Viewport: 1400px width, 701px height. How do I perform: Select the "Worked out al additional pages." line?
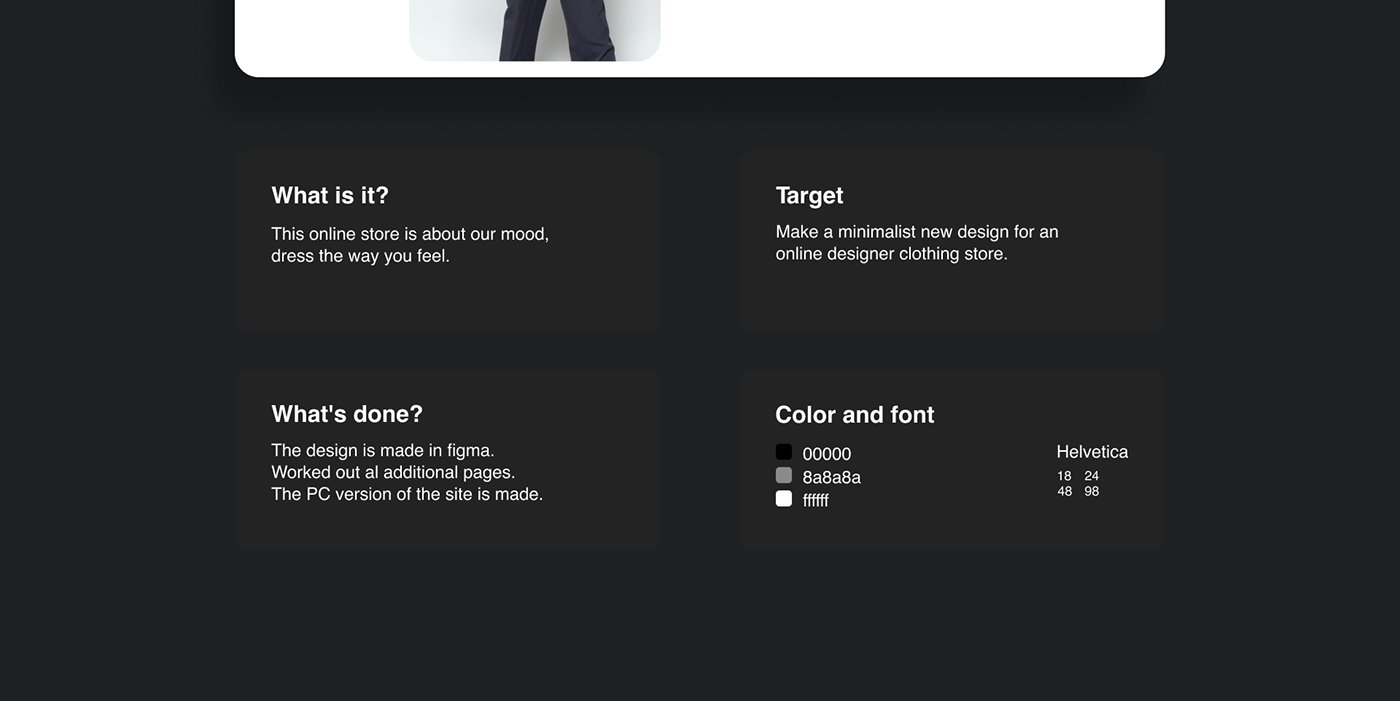coord(393,472)
